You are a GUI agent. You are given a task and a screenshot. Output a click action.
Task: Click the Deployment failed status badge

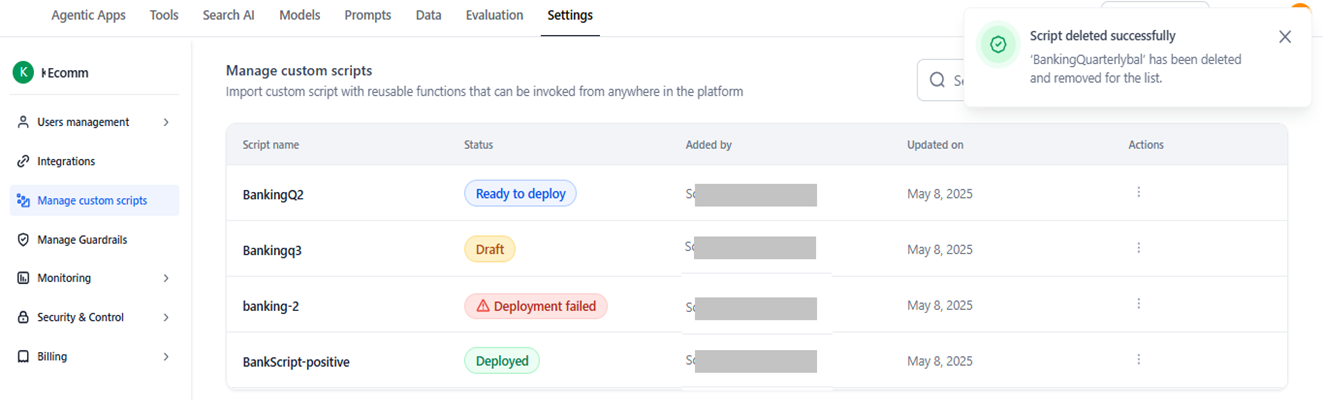(x=535, y=306)
